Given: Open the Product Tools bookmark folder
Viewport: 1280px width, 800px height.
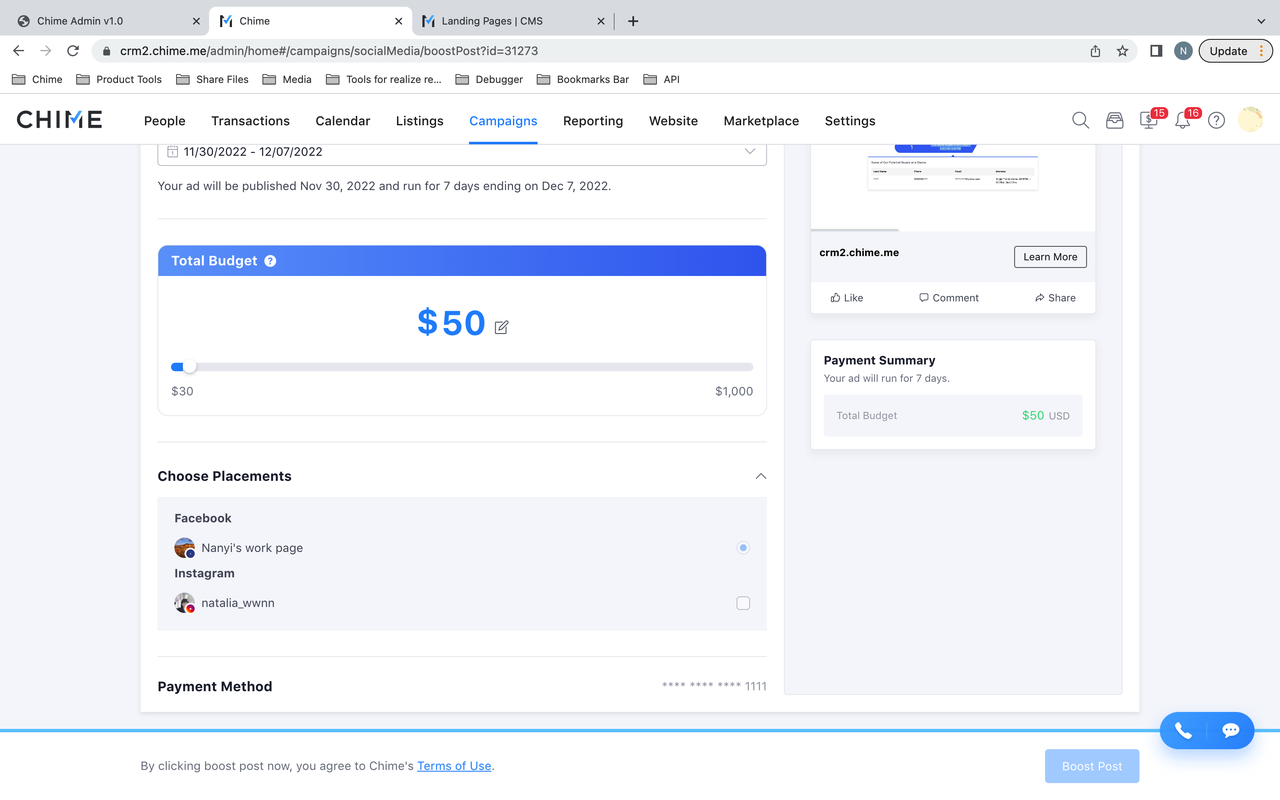Looking at the screenshot, I should pos(119,79).
